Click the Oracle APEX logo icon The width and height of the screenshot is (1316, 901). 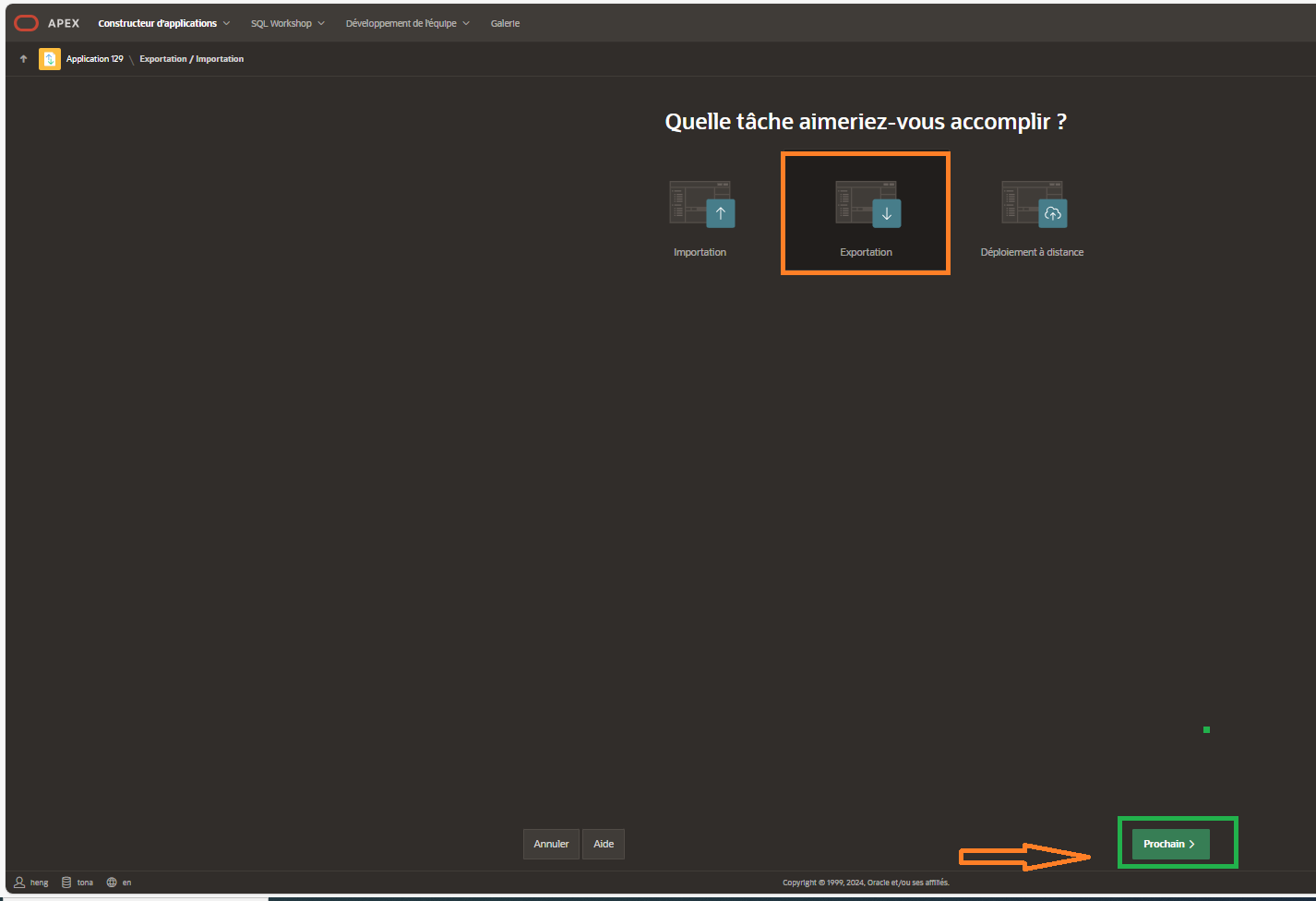point(26,23)
